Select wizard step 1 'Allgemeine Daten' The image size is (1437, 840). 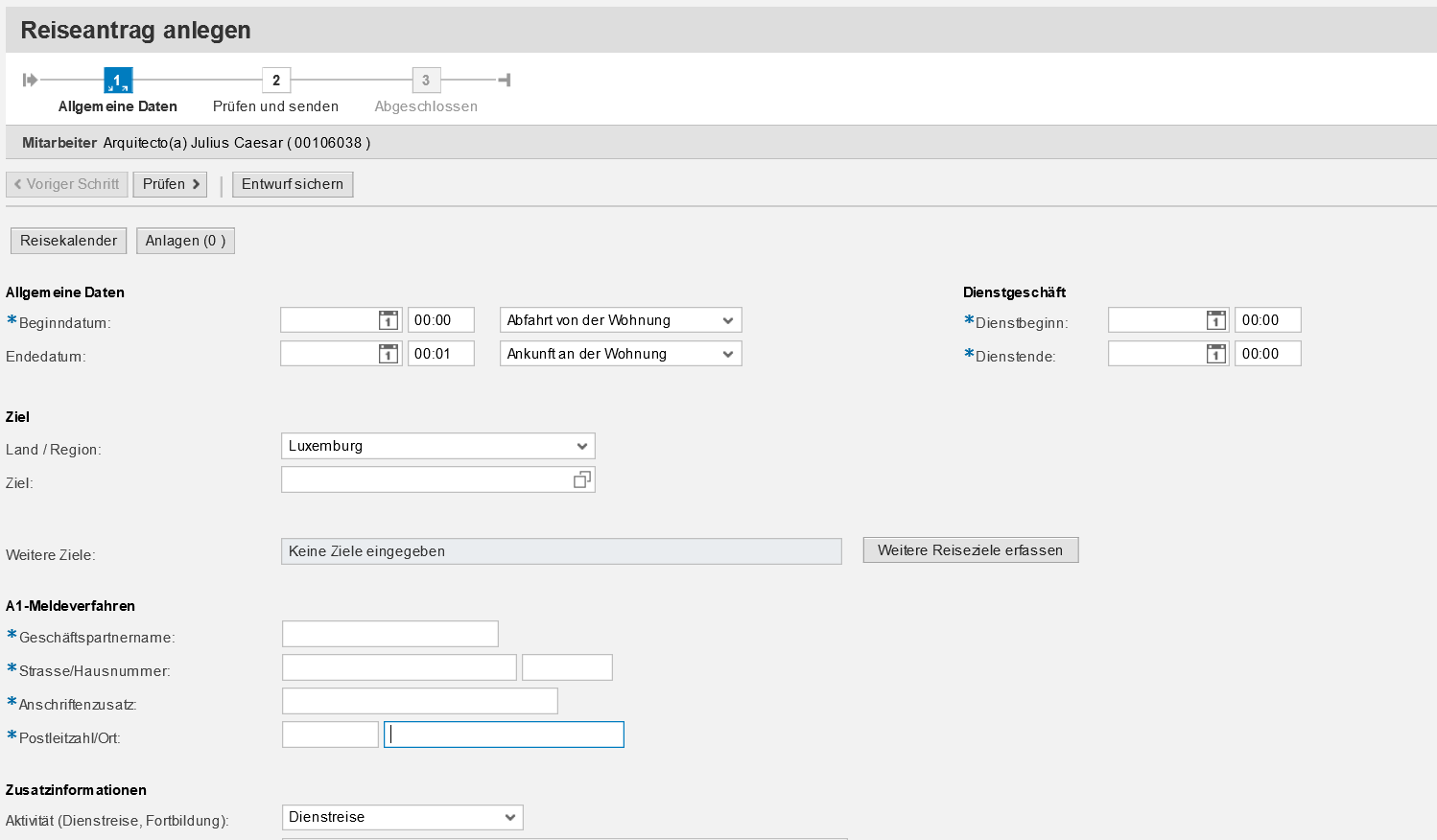tap(117, 81)
